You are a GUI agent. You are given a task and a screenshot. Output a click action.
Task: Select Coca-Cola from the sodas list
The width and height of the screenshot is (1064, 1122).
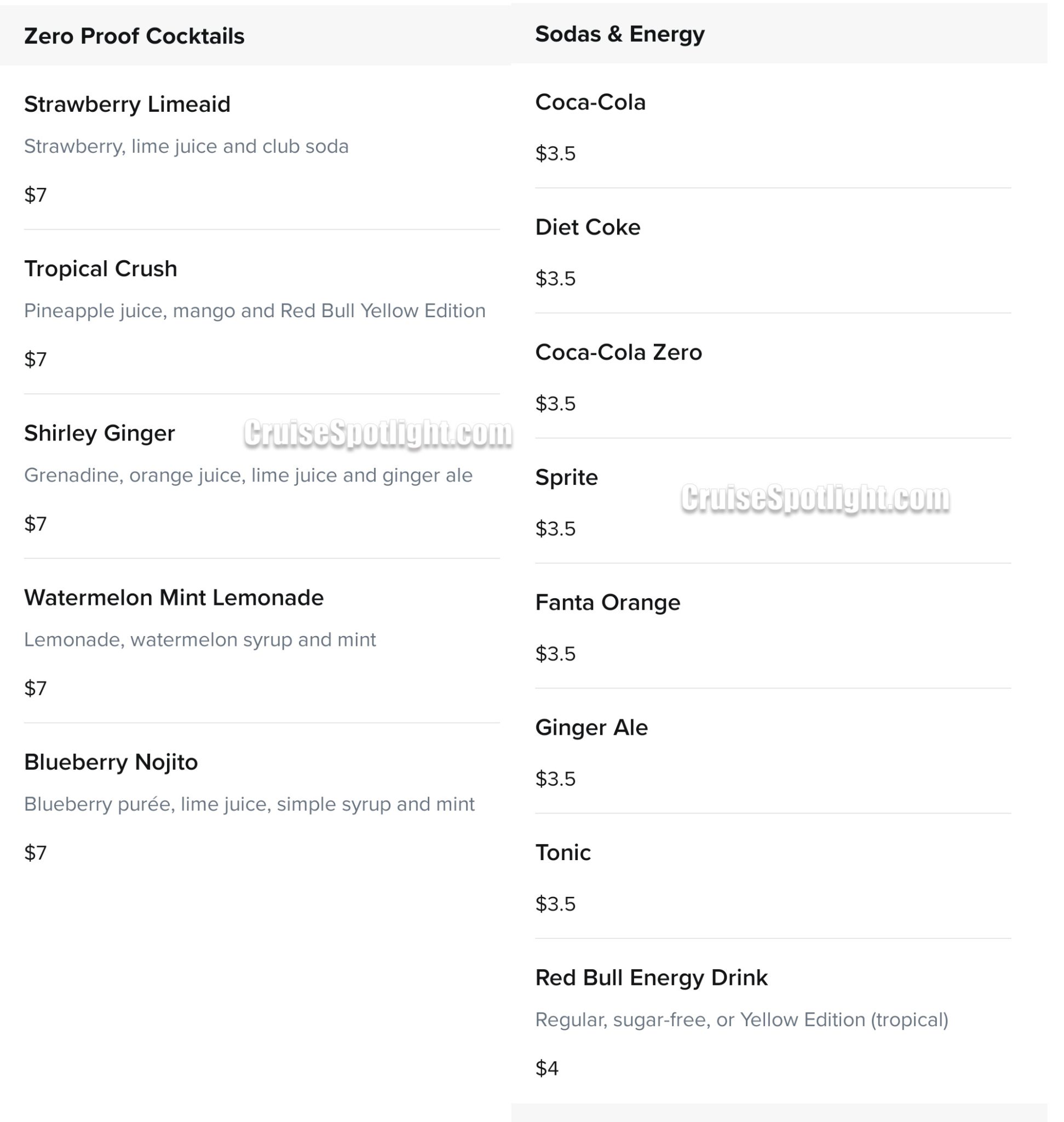(590, 103)
